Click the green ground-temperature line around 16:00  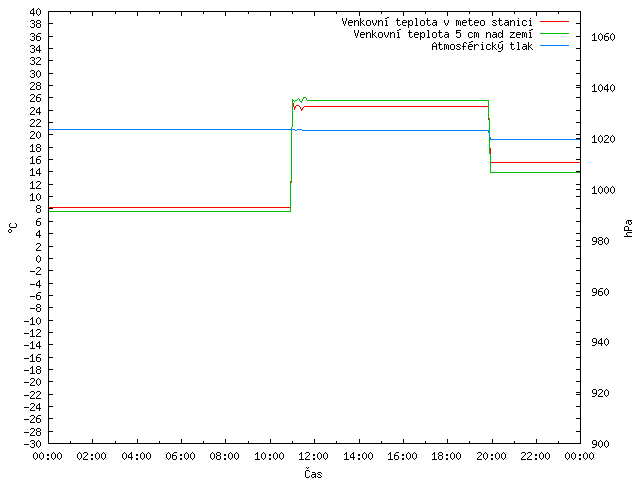pos(402,100)
